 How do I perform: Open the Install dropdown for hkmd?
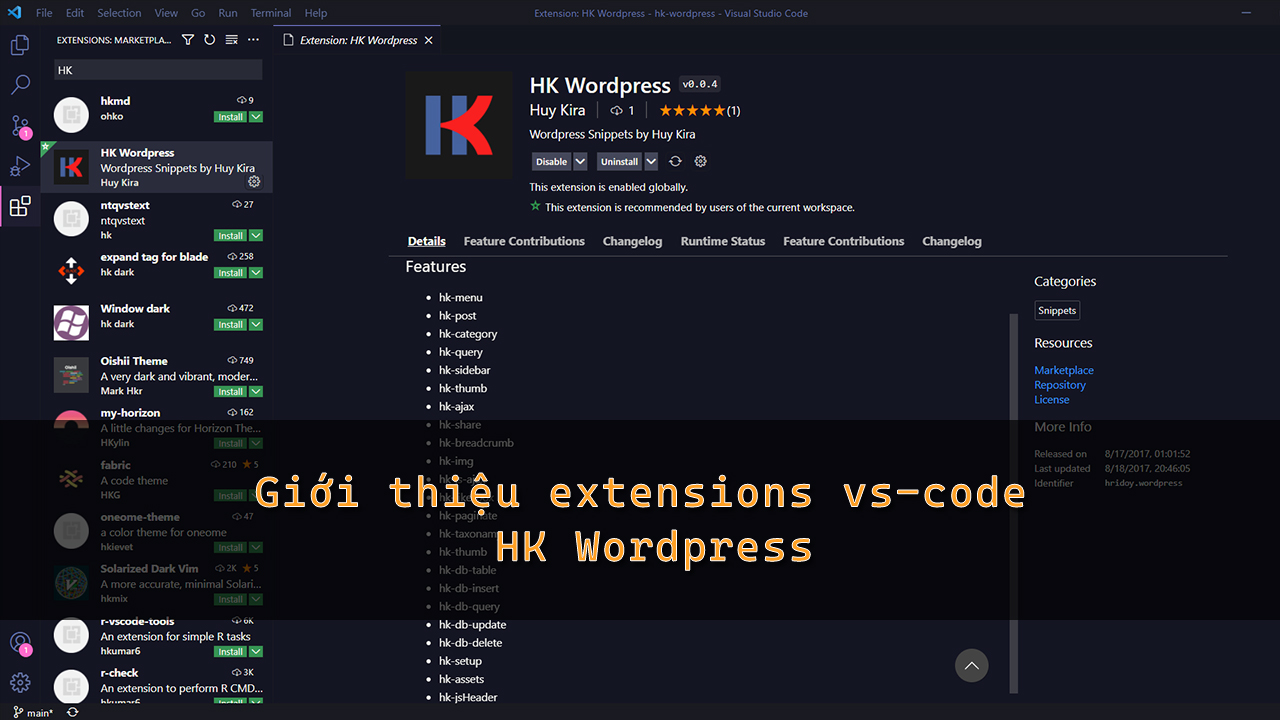click(x=256, y=117)
